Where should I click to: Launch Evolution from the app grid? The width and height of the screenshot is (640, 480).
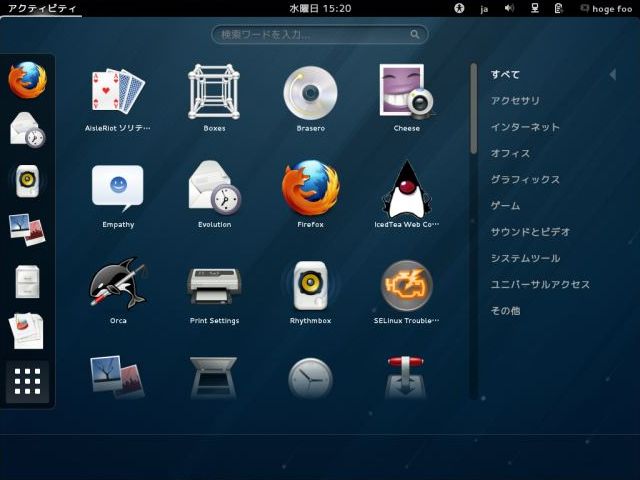point(214,195)
